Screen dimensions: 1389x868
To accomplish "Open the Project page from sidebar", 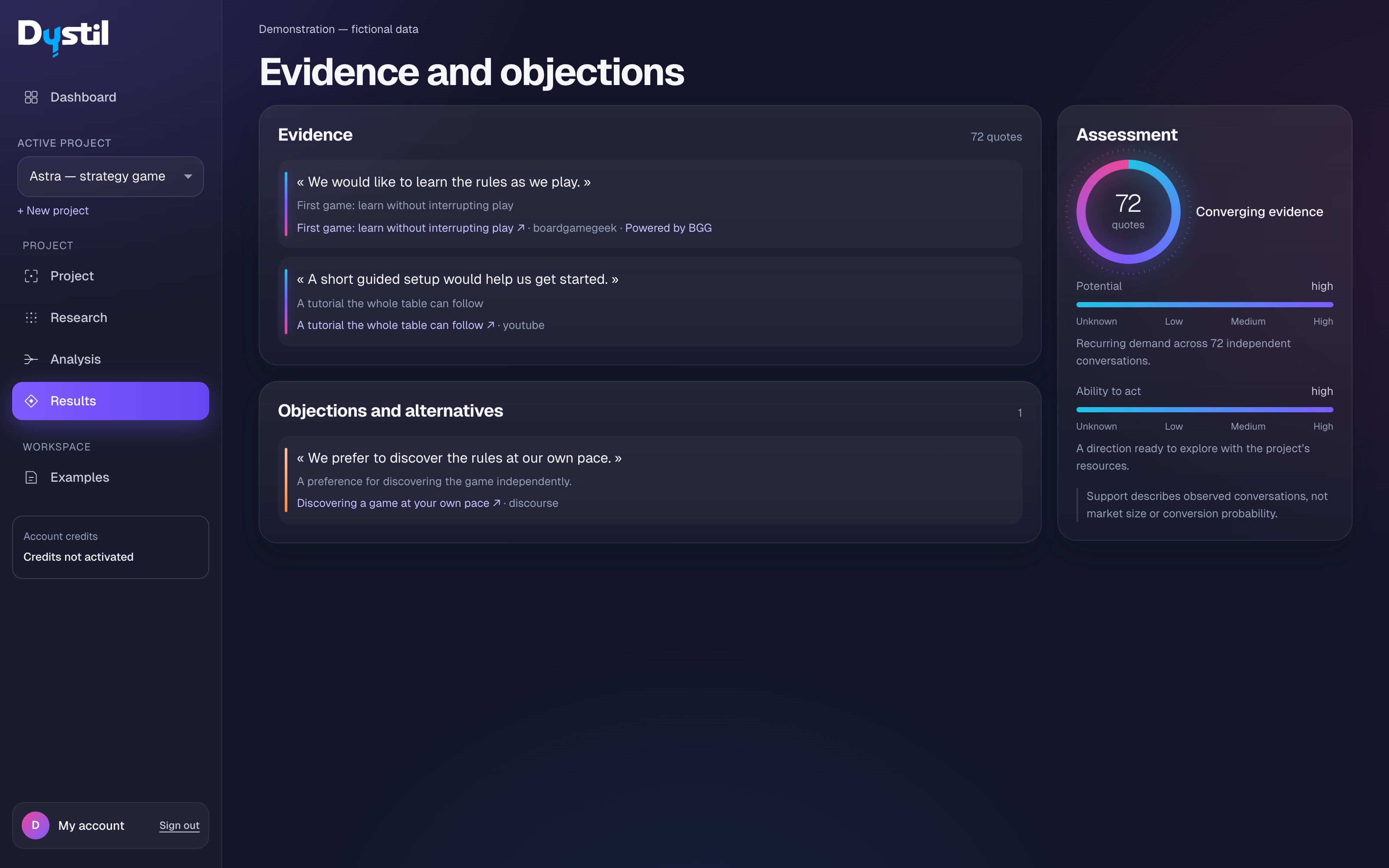I will (110, 276).
